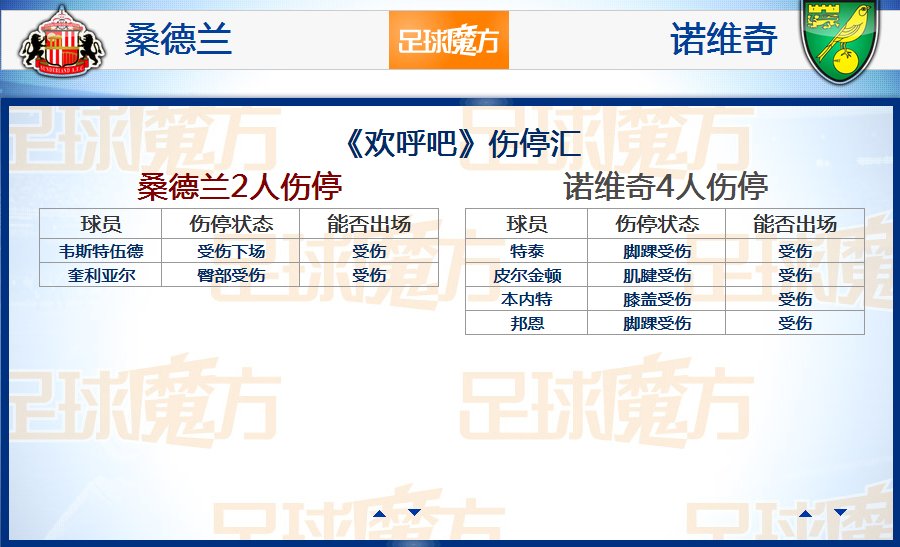Select player 皮尔金顿 in Norwich table
Screen dimensions: 900x547
[x=526, y=275]
